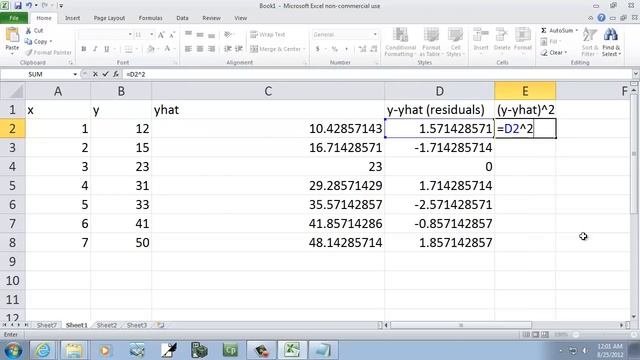The image size is (640, 360).
Task: Open the Sheet3 worksheet tab
Action: pyautogui.click(x=137, y=325)
